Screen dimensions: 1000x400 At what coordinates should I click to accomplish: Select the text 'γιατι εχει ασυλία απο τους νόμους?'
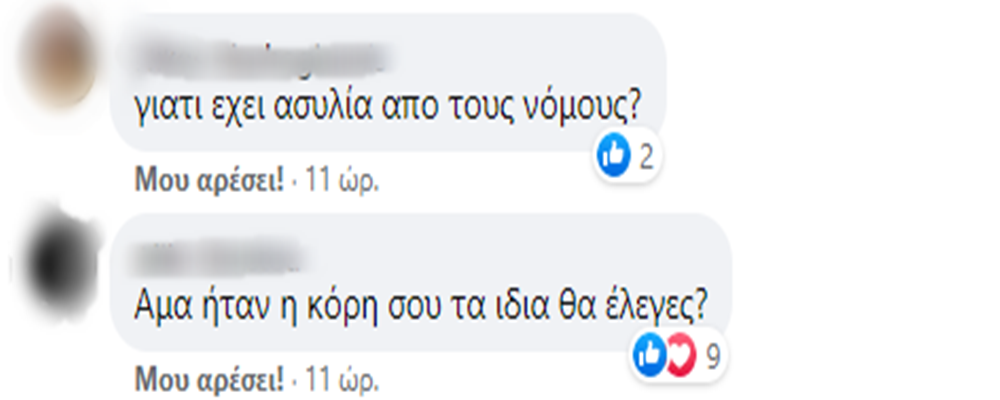click(x=388, y=109)
